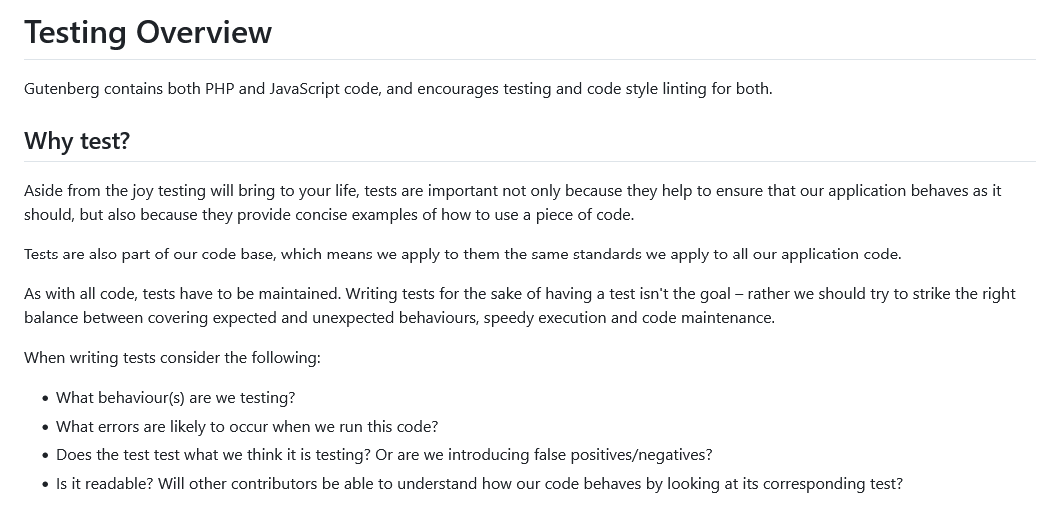Click the Testing Overview heading
Screen dimensions: 1042x507
click(x=148, y=32)
